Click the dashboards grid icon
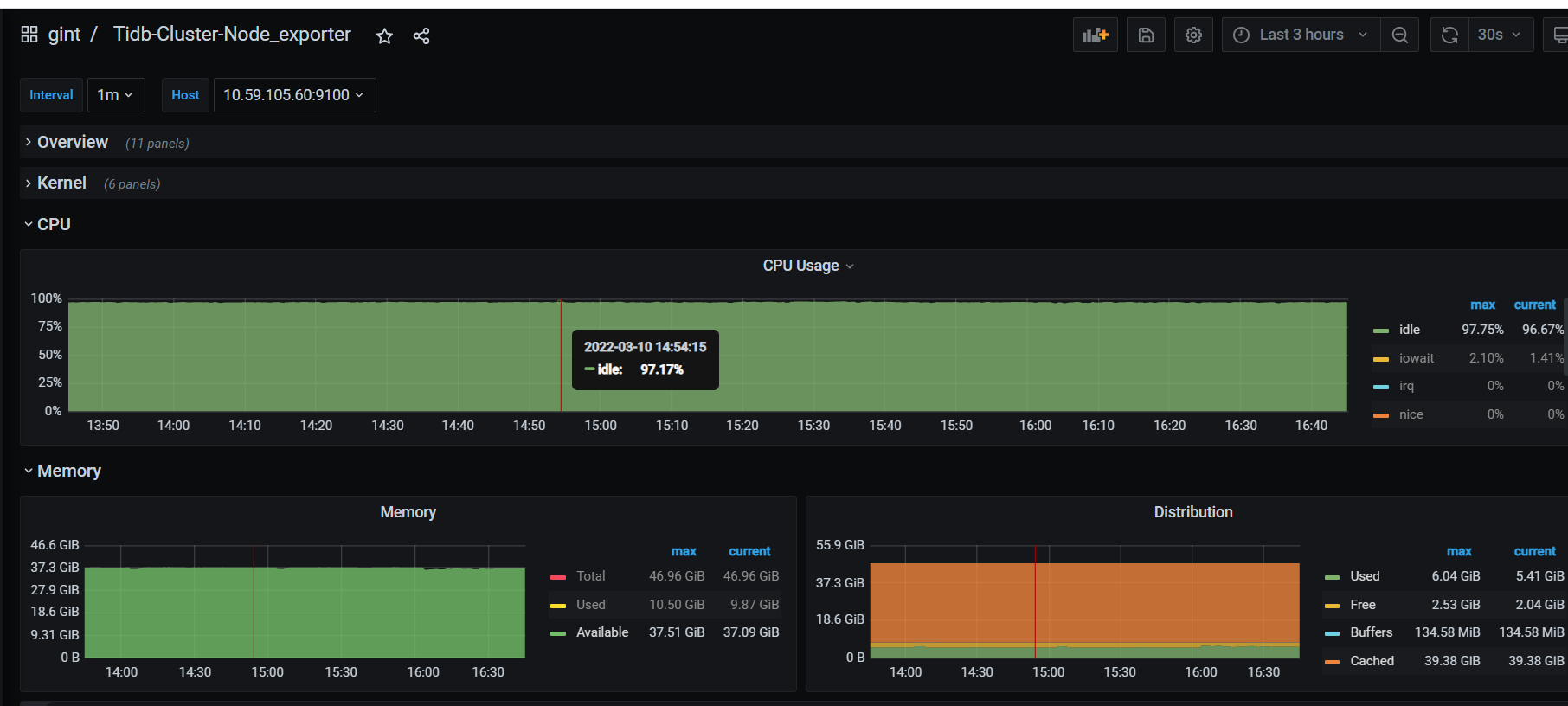1568x706 pixels. [29, 35]
